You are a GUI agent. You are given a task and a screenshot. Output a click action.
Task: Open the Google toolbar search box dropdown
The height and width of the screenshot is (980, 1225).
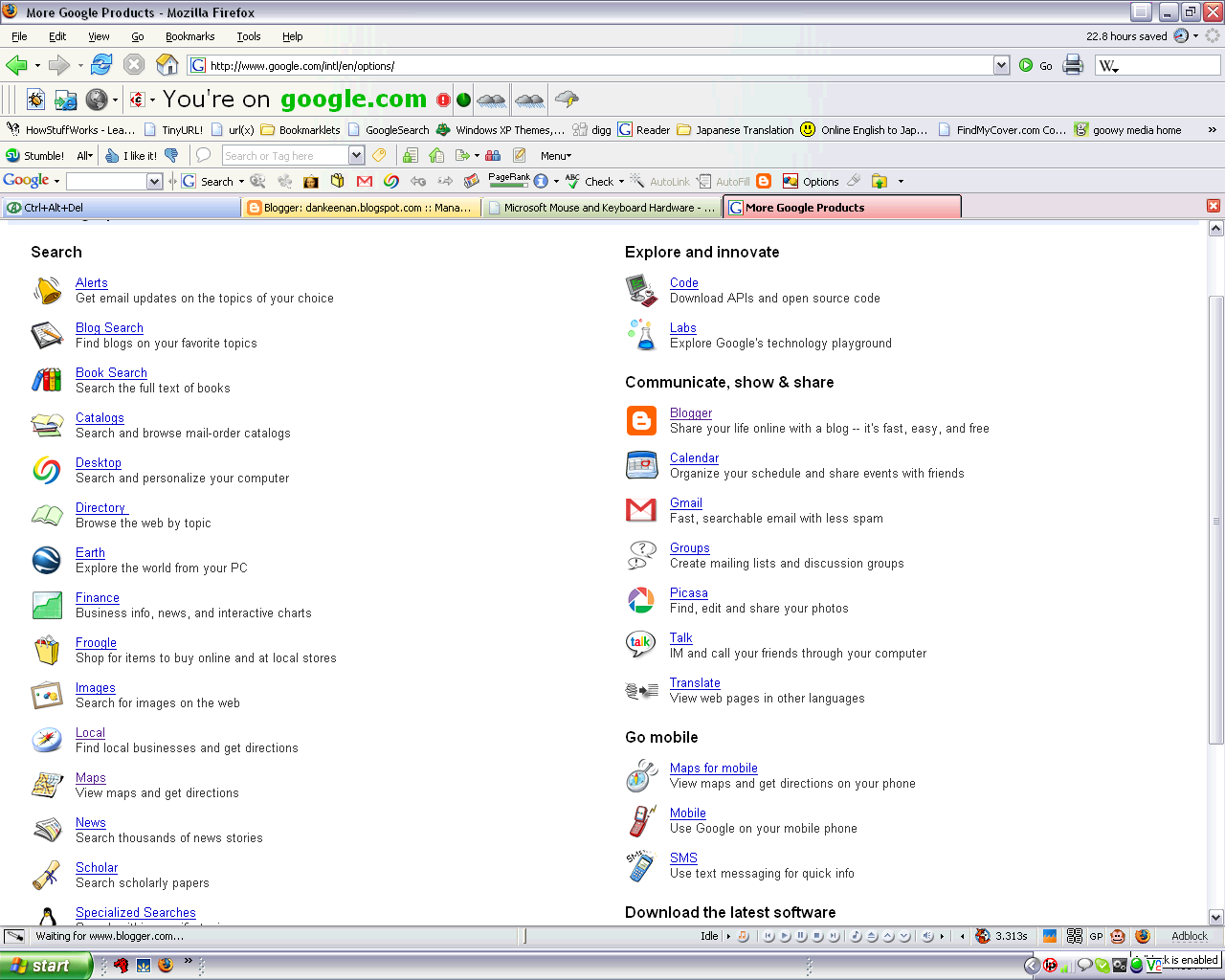[154, 181]
